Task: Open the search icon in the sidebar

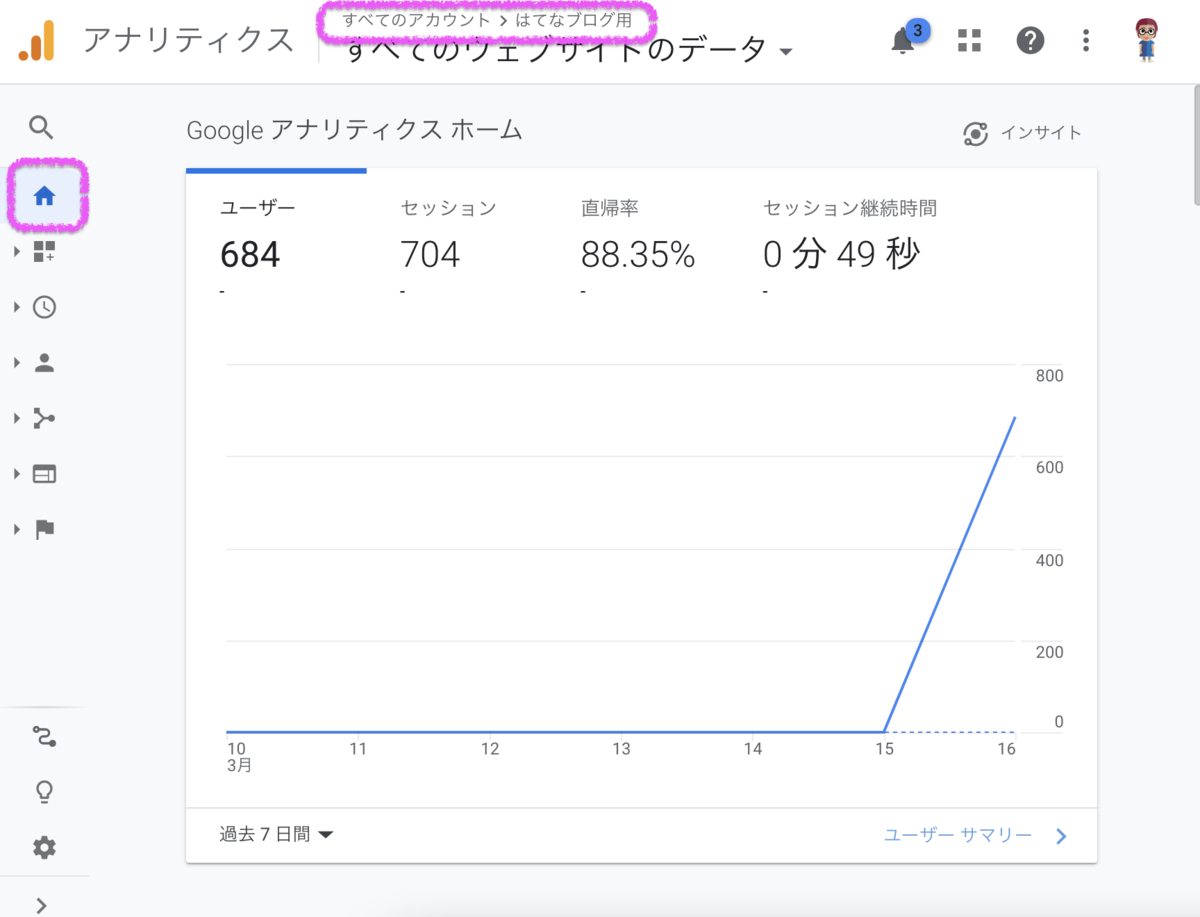Action: coord(41,127)
